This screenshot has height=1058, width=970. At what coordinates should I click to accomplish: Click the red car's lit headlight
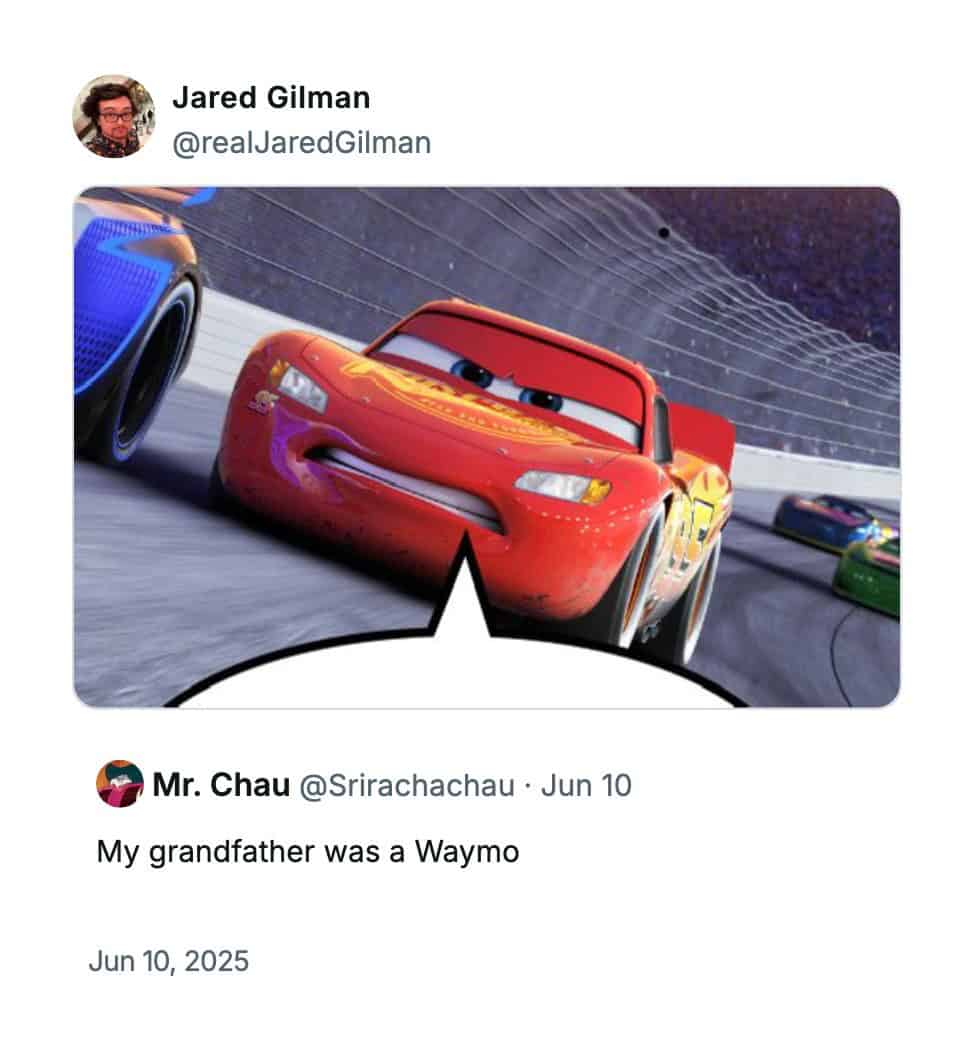pyautogui.click(x=563, y=486)
